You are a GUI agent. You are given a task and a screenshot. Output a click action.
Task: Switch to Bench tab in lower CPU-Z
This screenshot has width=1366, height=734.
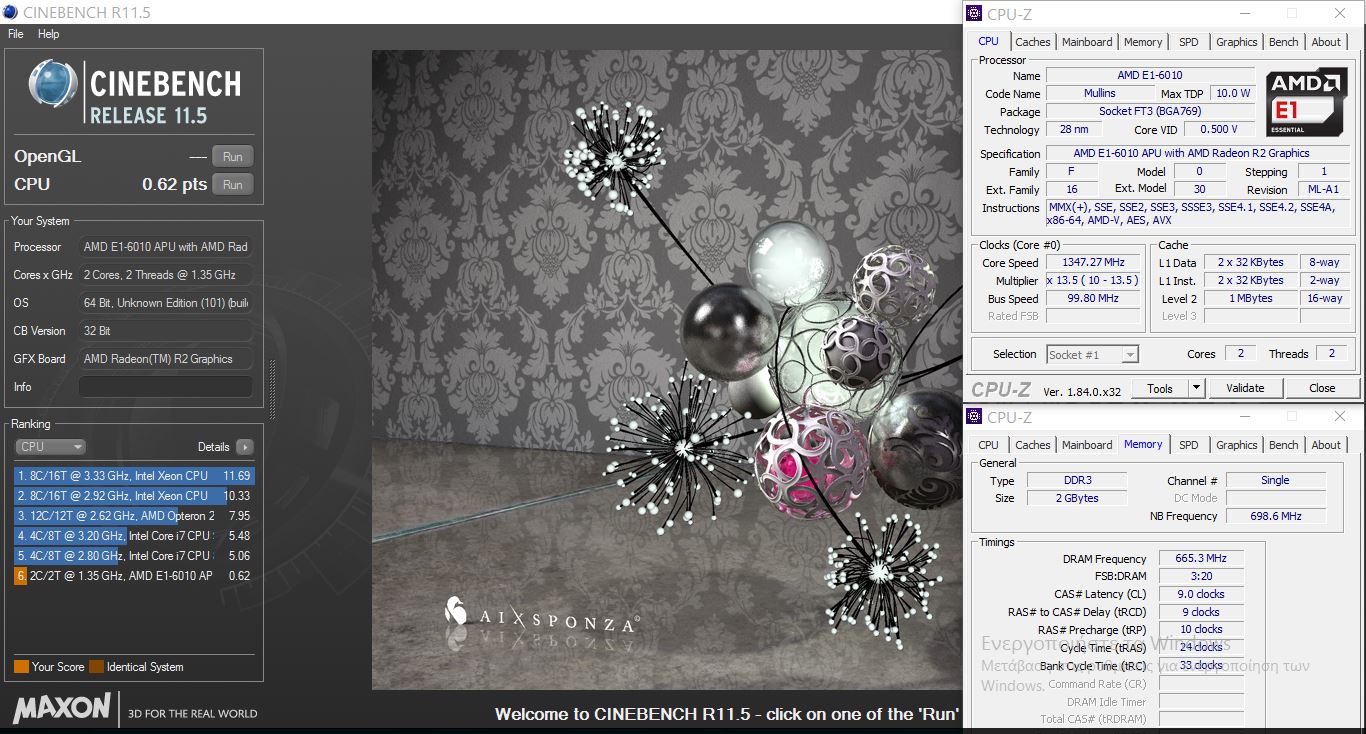pos(1284,445)
